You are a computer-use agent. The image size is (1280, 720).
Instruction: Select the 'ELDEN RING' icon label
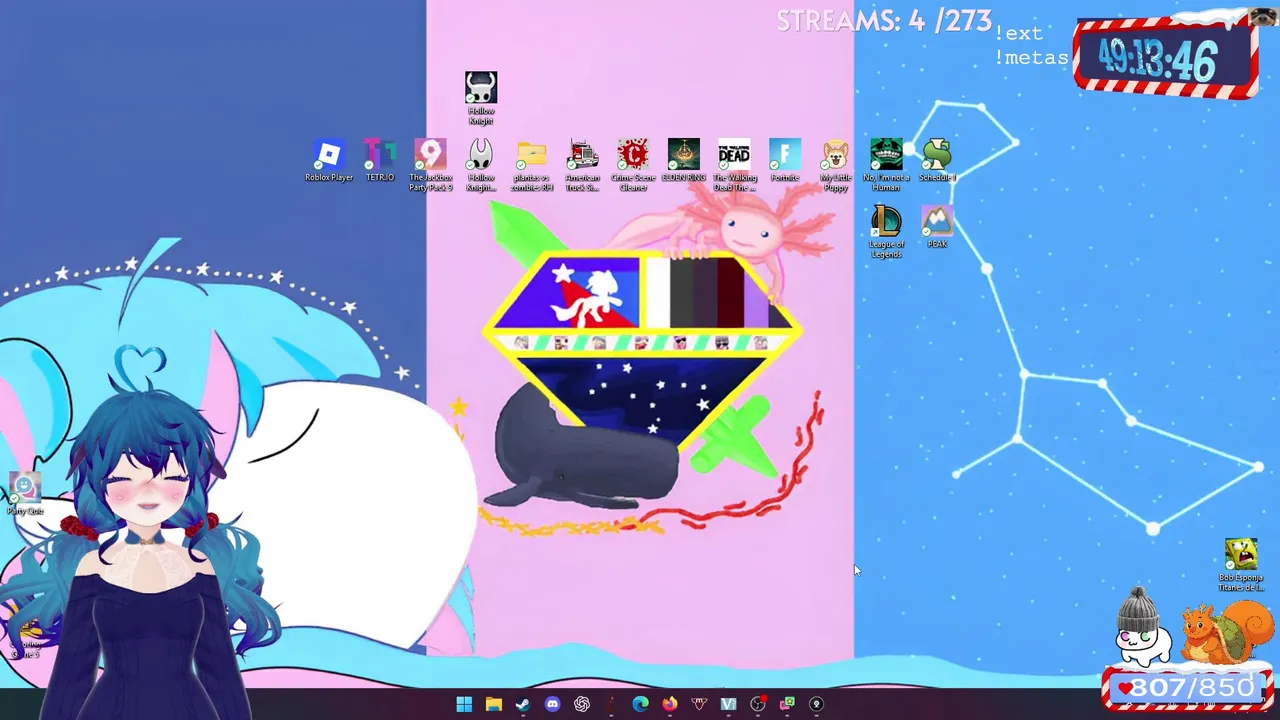coord(684,177)
